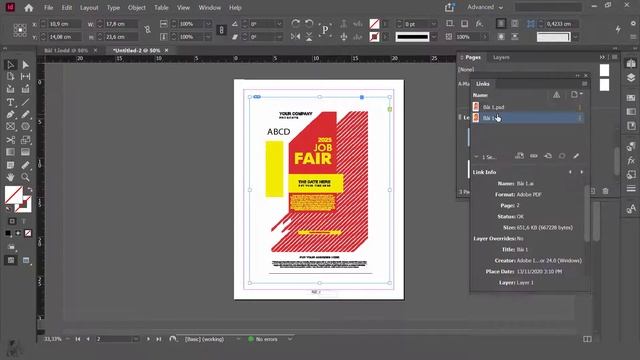Click the Edit Original pencil icon
Screen dimensions: 640x360
tap(576, 156)
